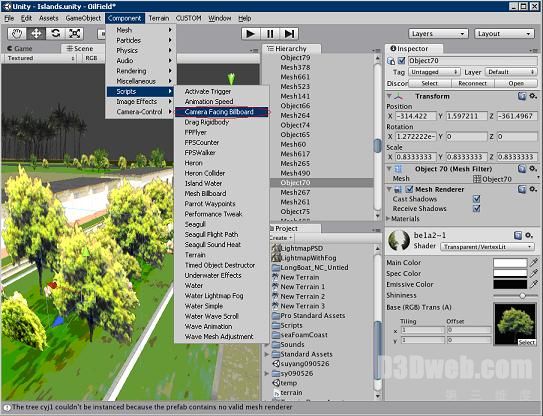Open the Layer Default dropdown
The height and width of the screenshot is (416, 543).
(x=510, y=72)
